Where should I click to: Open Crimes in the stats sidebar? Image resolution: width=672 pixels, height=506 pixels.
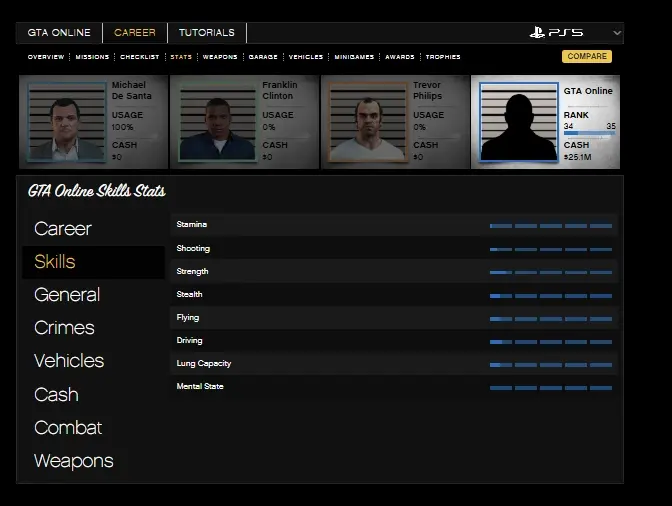(x=64, y=328)
